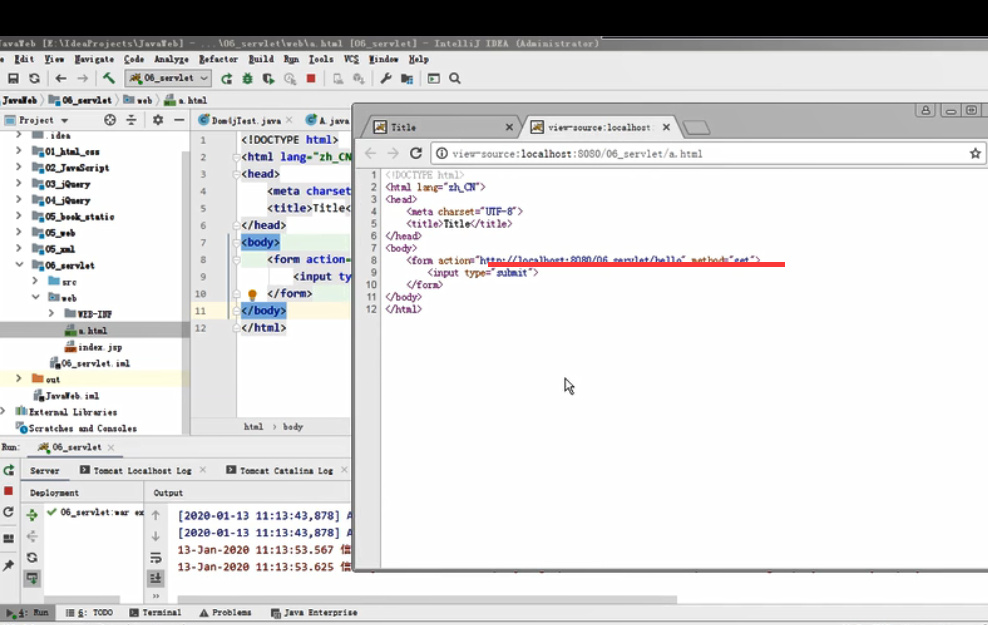Toggle soft-wrap in the Output console
Image resolution: width=988 pixels, height=625 pixels.
pyautogui.click(x=156, y=558)
